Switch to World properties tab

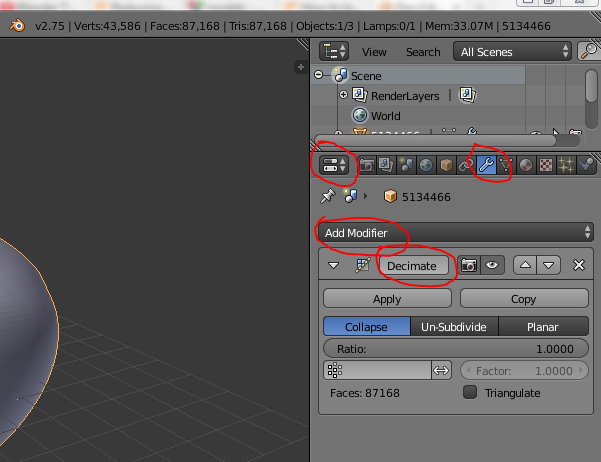[426, 165]
